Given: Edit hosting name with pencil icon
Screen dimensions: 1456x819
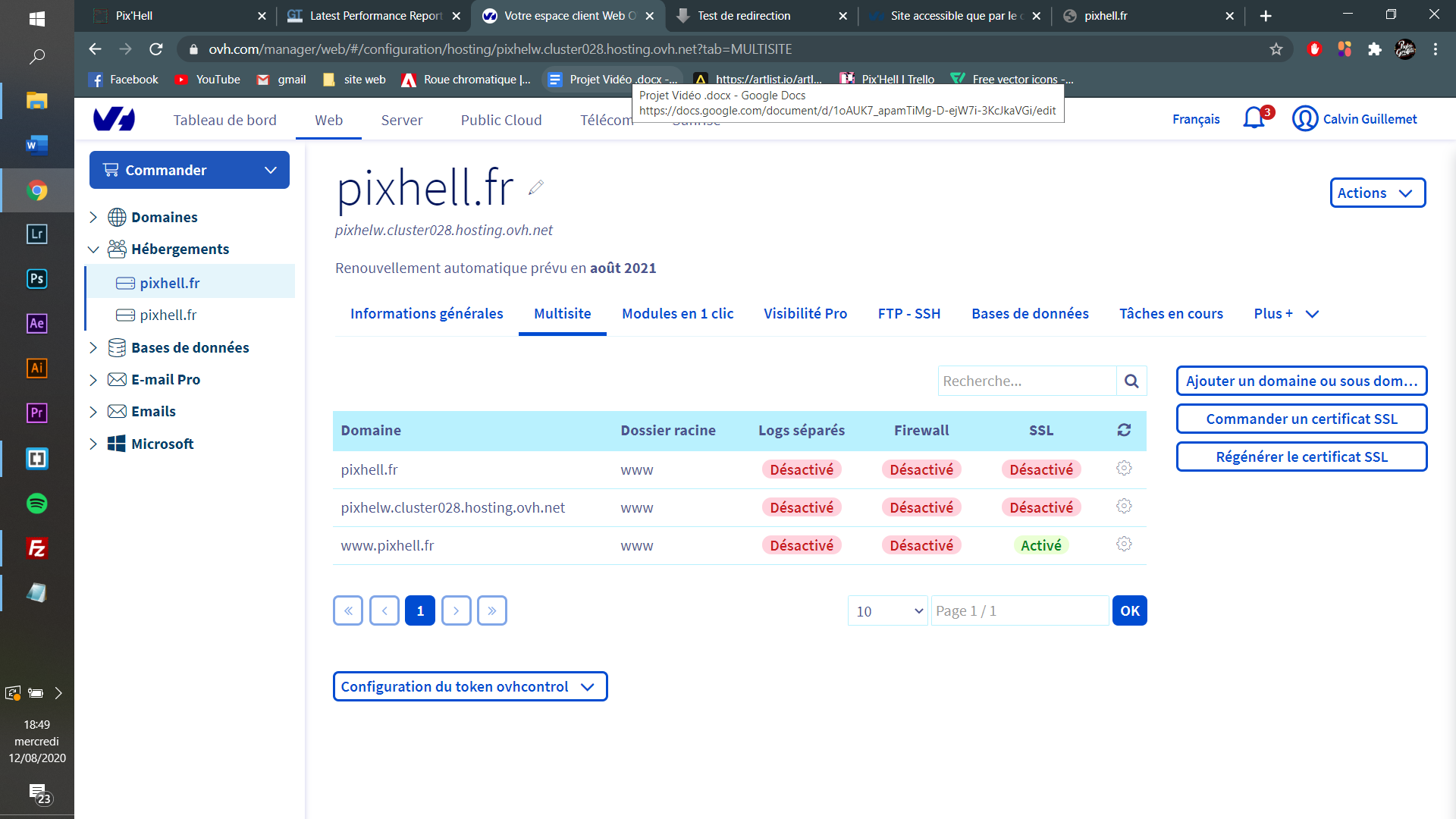Looking at the screenshot, I should click(x=536, y=187).
